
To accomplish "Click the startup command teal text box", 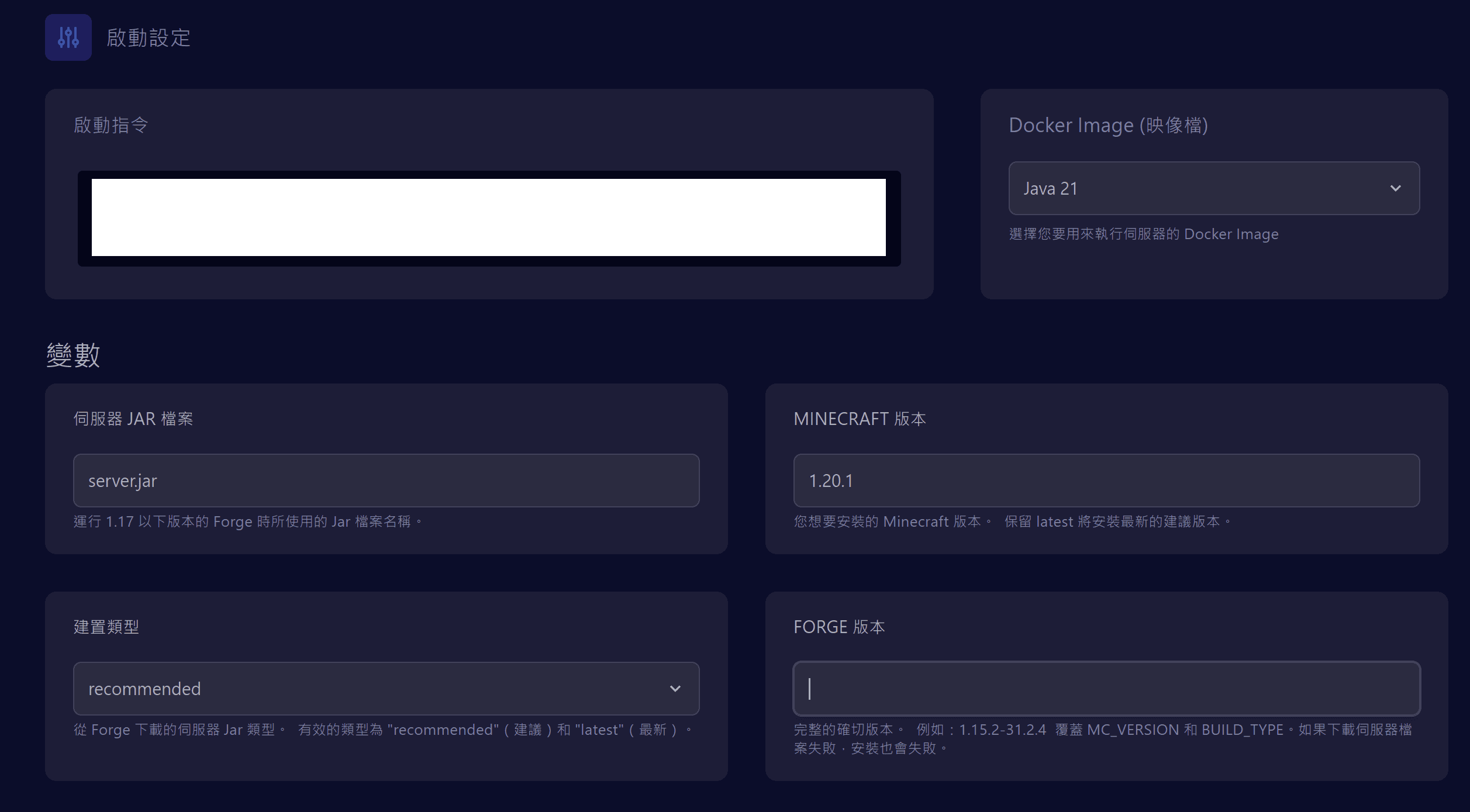I will coord(488,217).
